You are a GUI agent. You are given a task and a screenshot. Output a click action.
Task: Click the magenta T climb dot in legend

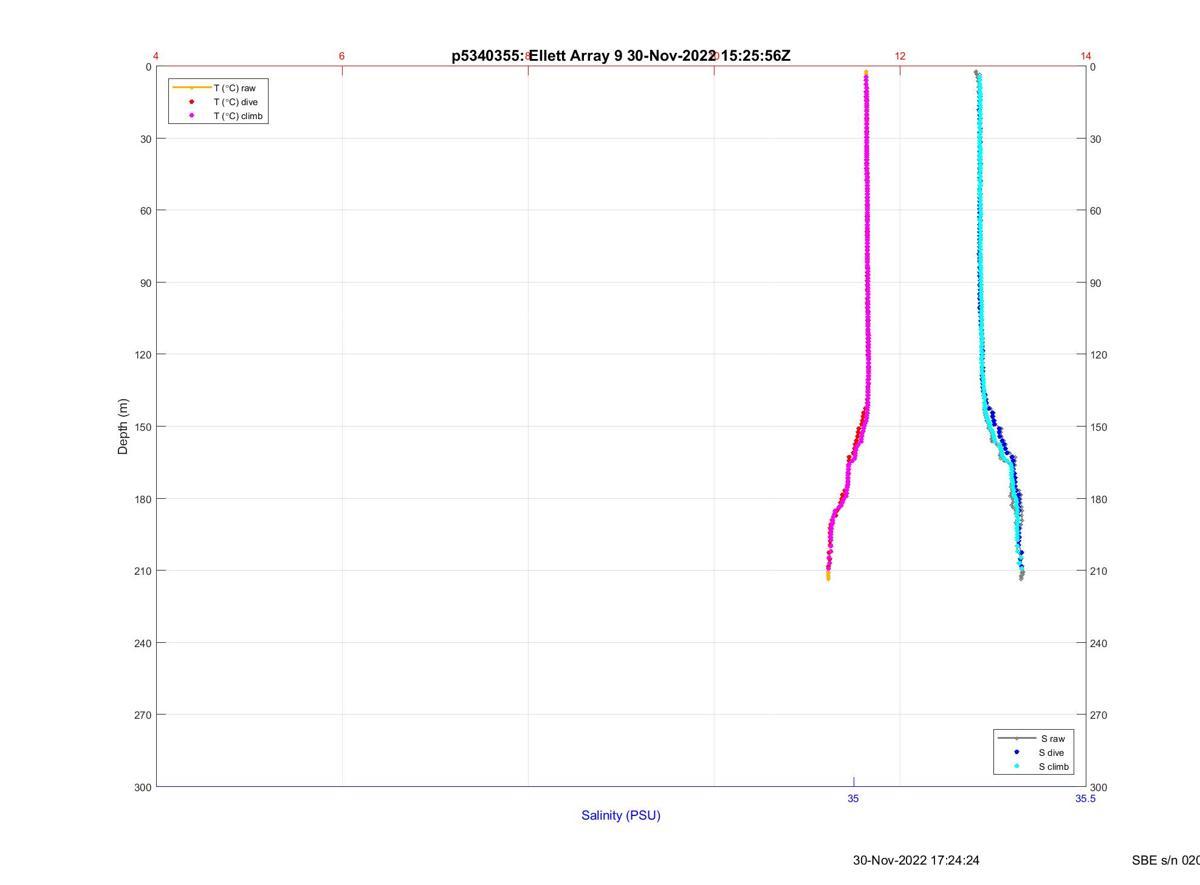point(191,116)
